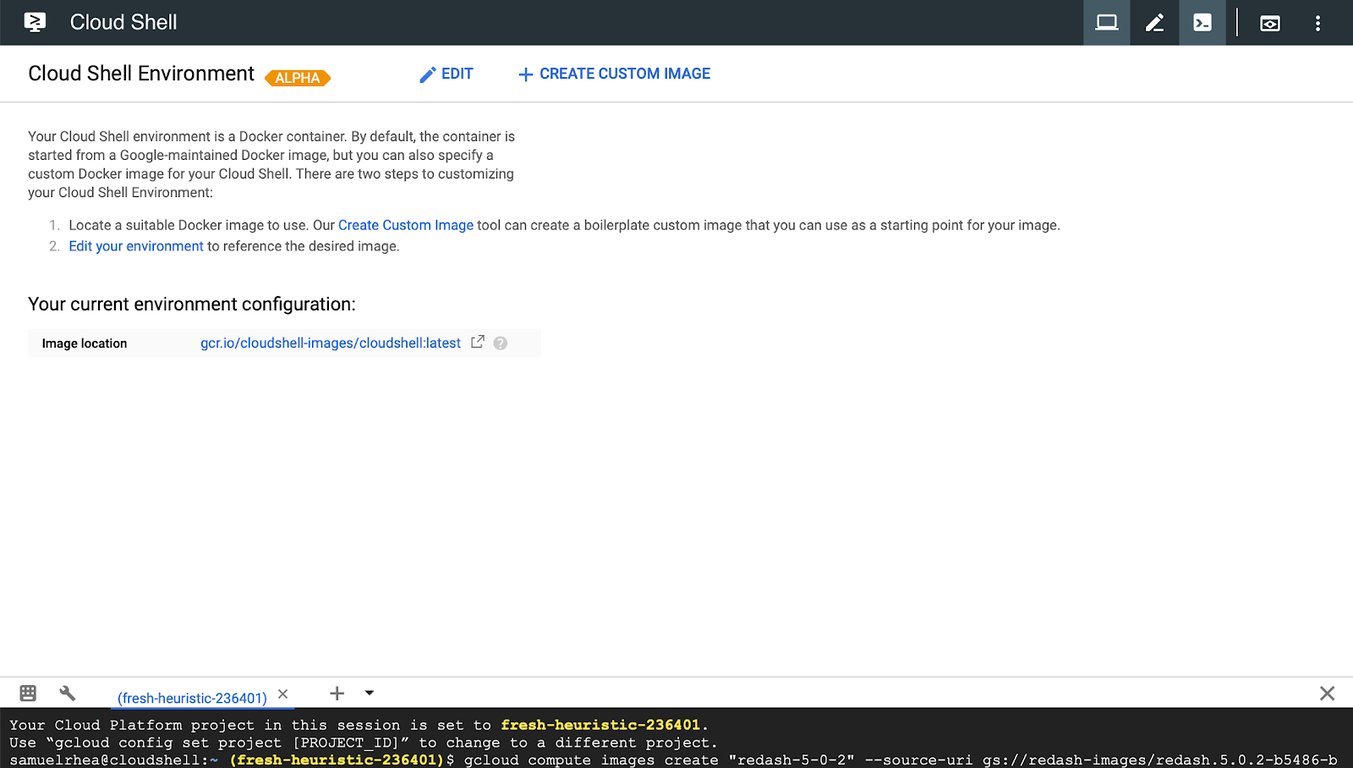Image resolution: width=1353 pixels, height=768 pixels.
Task: Select the fresh-heuristic-236401 terminal tab
Action: click(192, 698)
